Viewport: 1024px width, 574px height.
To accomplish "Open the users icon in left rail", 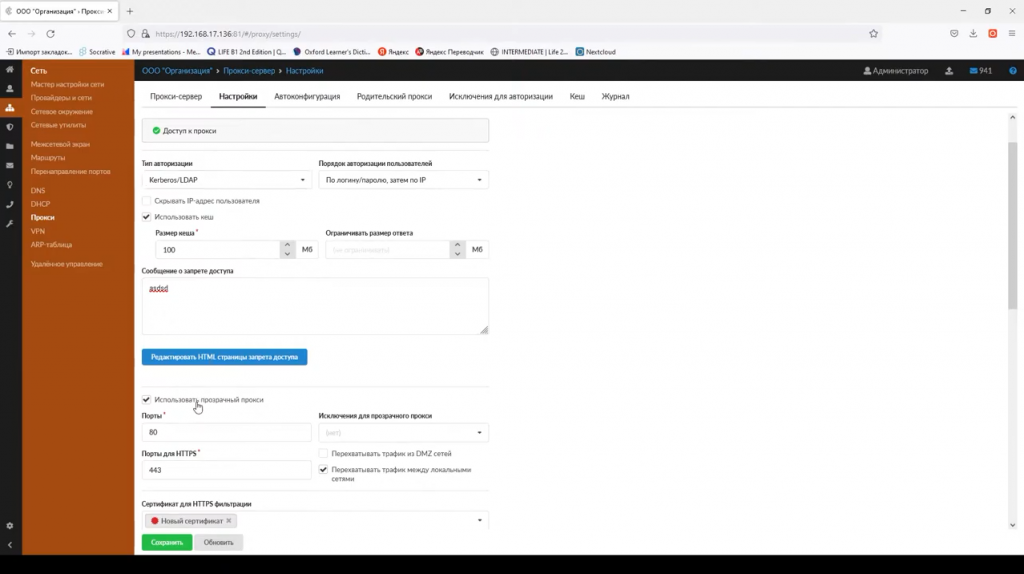I will pyautogui.click(x=10, y=88).
